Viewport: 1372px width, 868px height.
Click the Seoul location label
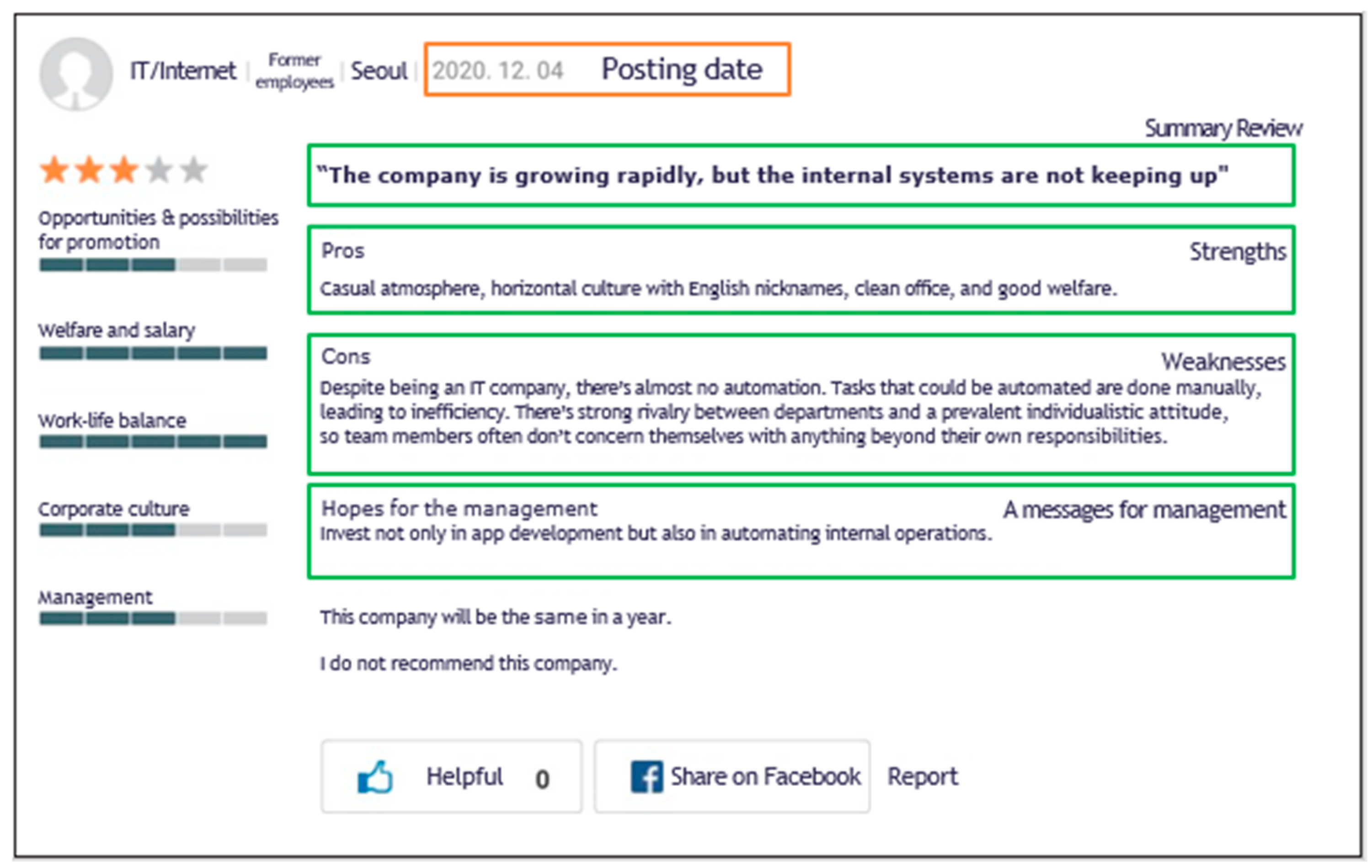[x=379, y=71]
